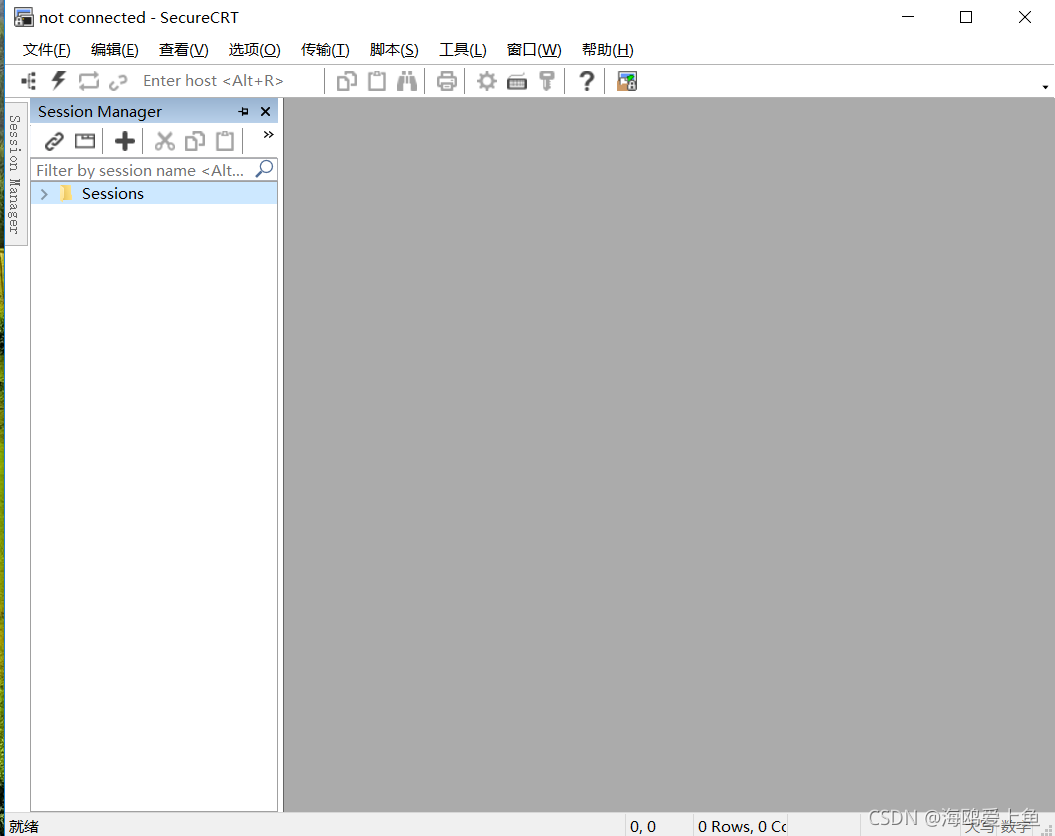Click the Disconnect chain icon in main toolbar

pyautogui.click(x=118, y=82)
